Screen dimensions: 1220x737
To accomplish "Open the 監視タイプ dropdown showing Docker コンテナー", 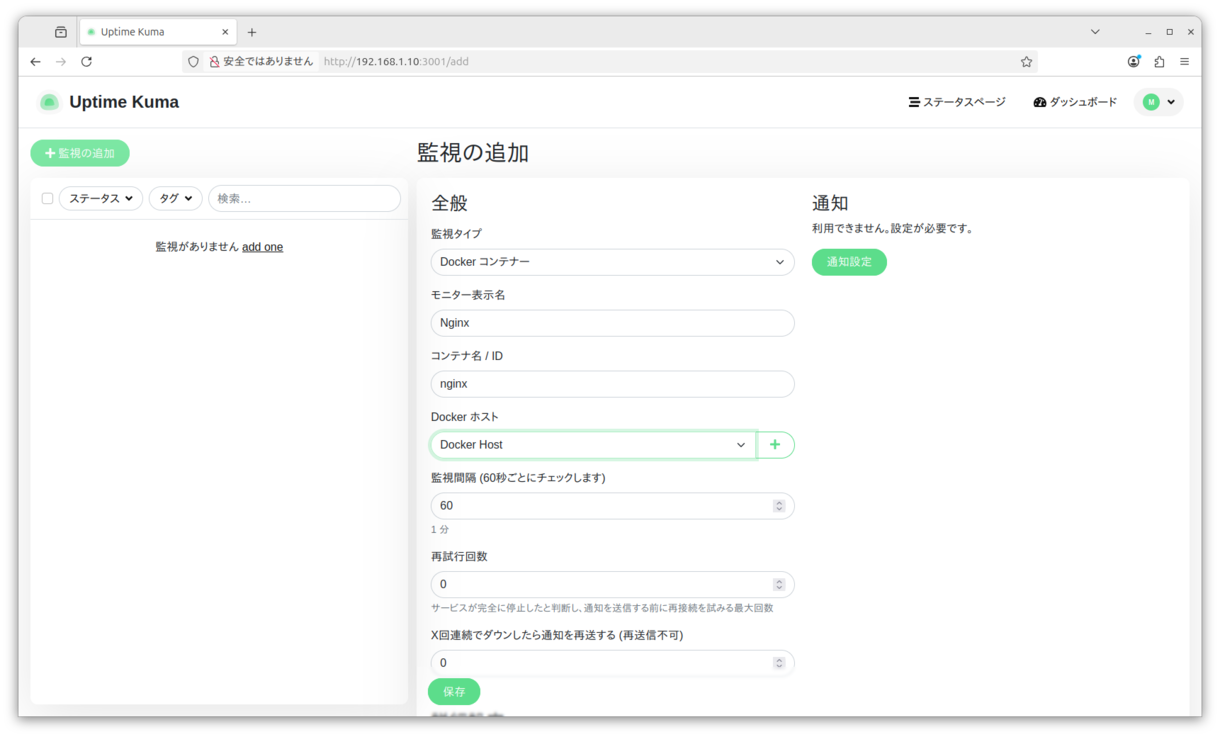I will [612, 262].
